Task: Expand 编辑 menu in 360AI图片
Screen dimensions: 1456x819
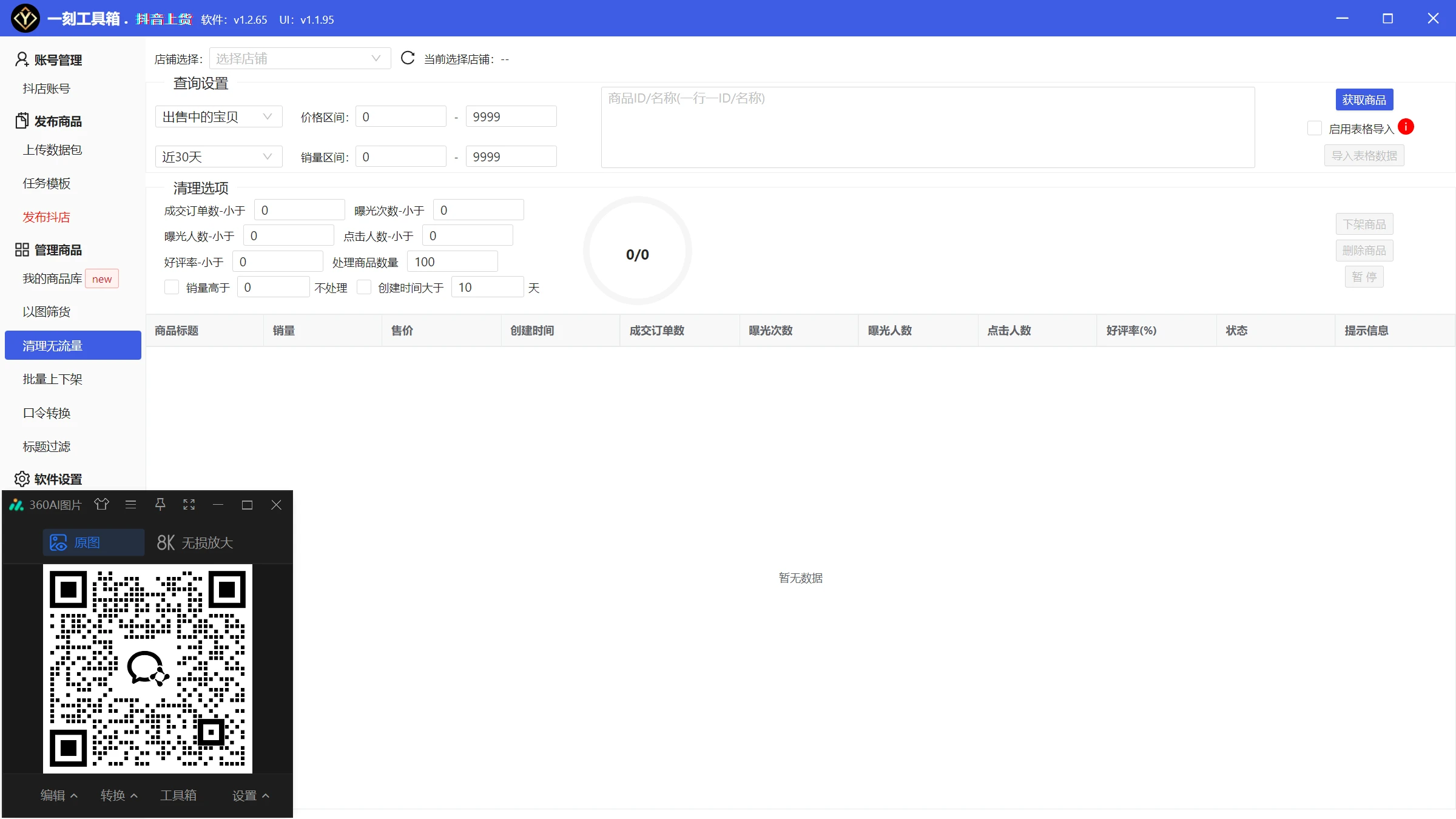Action: pos(59,795)
